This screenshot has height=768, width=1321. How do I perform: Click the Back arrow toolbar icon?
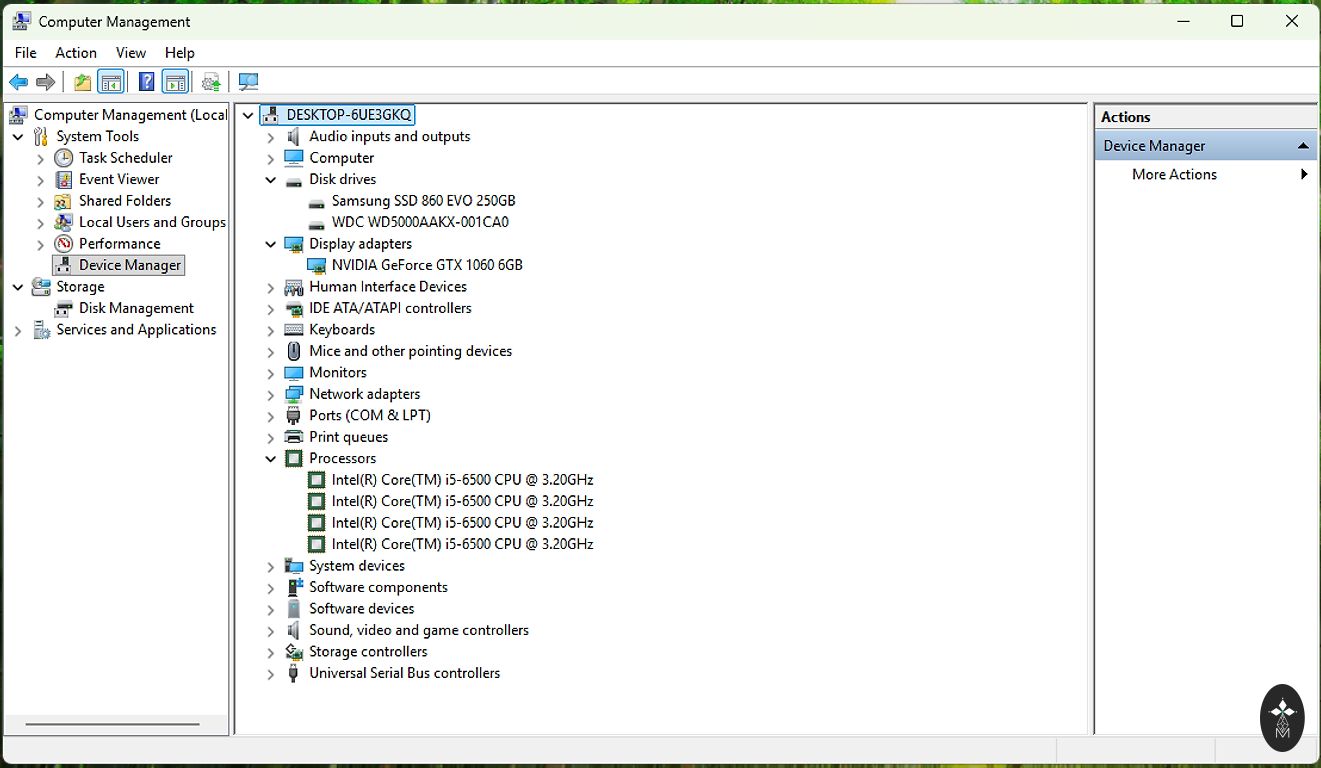point(18,82)
